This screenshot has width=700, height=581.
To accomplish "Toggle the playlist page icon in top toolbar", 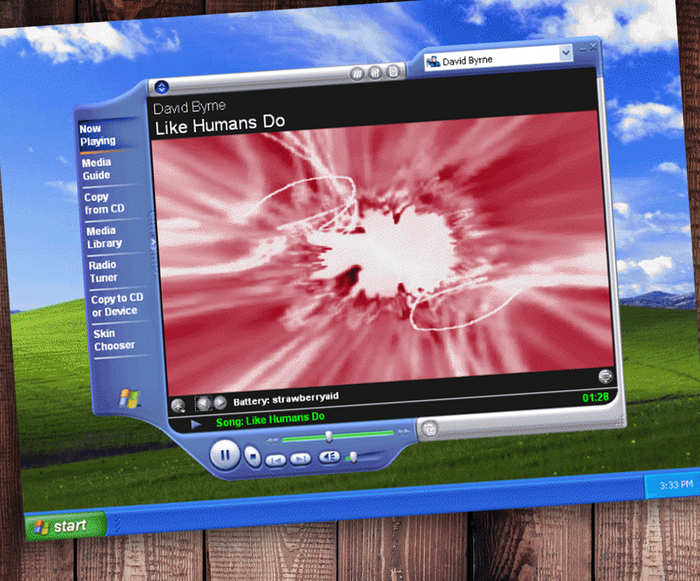I will click(x=393, y=71).
